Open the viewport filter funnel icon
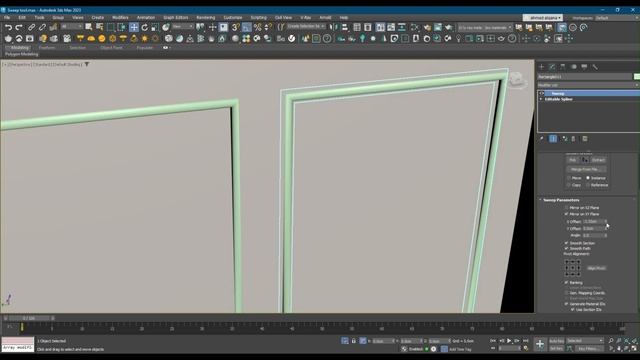640x360 pixels. (87, 64)
